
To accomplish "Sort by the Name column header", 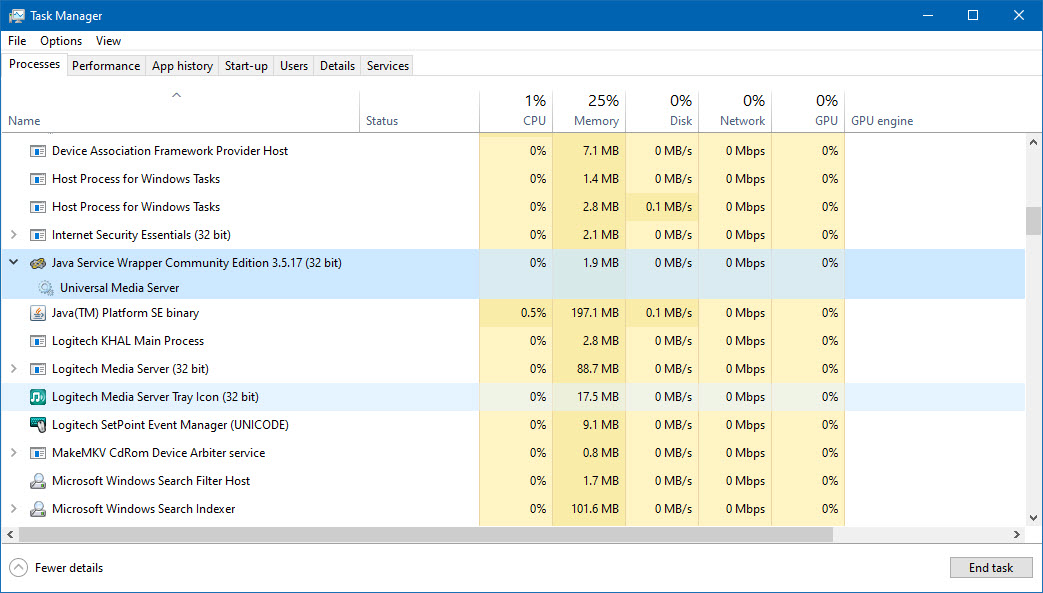I will 180,111.
